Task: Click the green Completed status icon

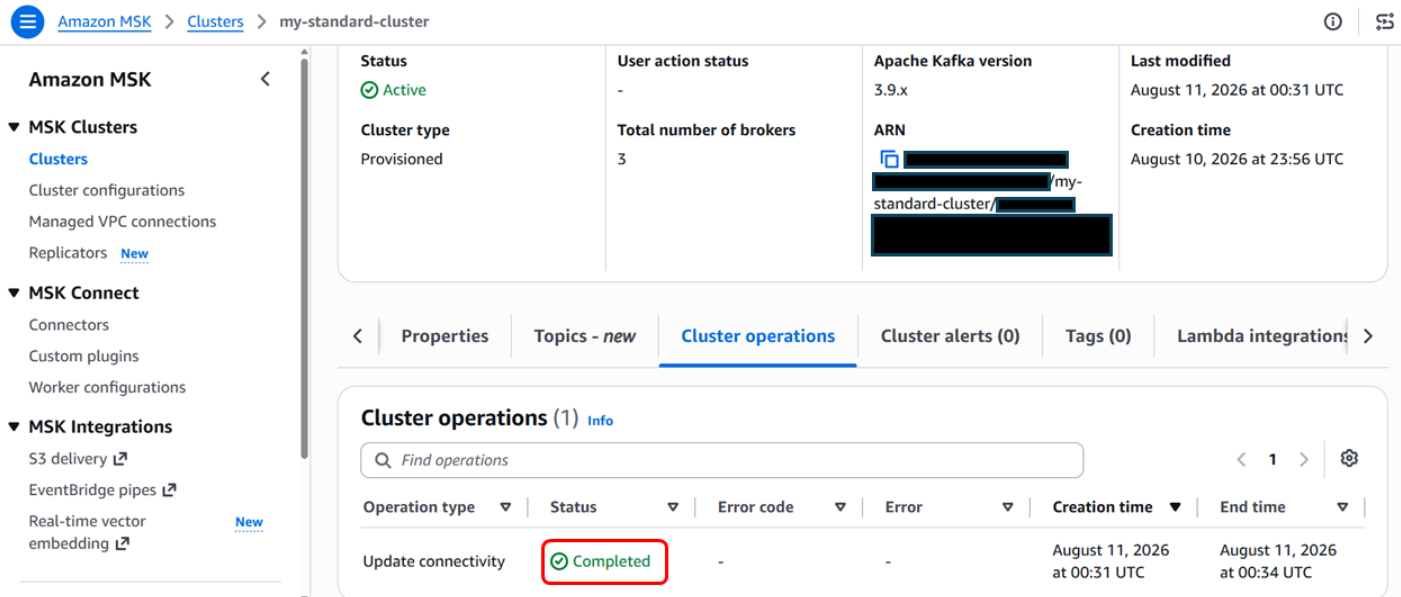Action: [559, 562]
